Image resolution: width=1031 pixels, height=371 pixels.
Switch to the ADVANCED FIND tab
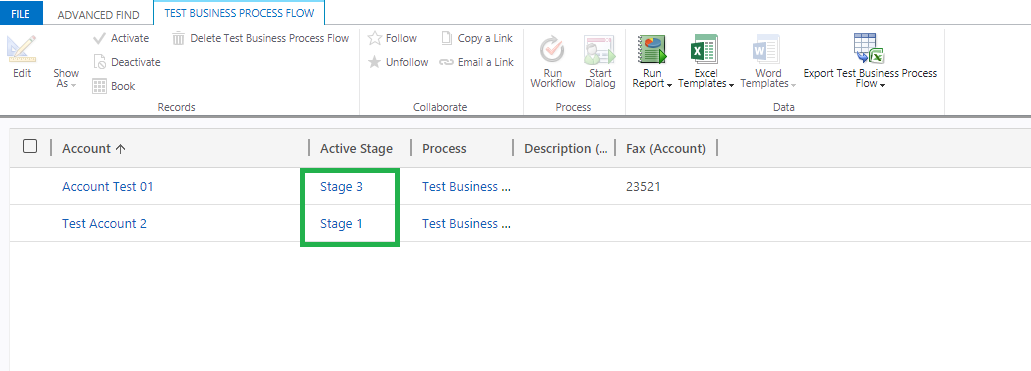(x=99, y=14)
